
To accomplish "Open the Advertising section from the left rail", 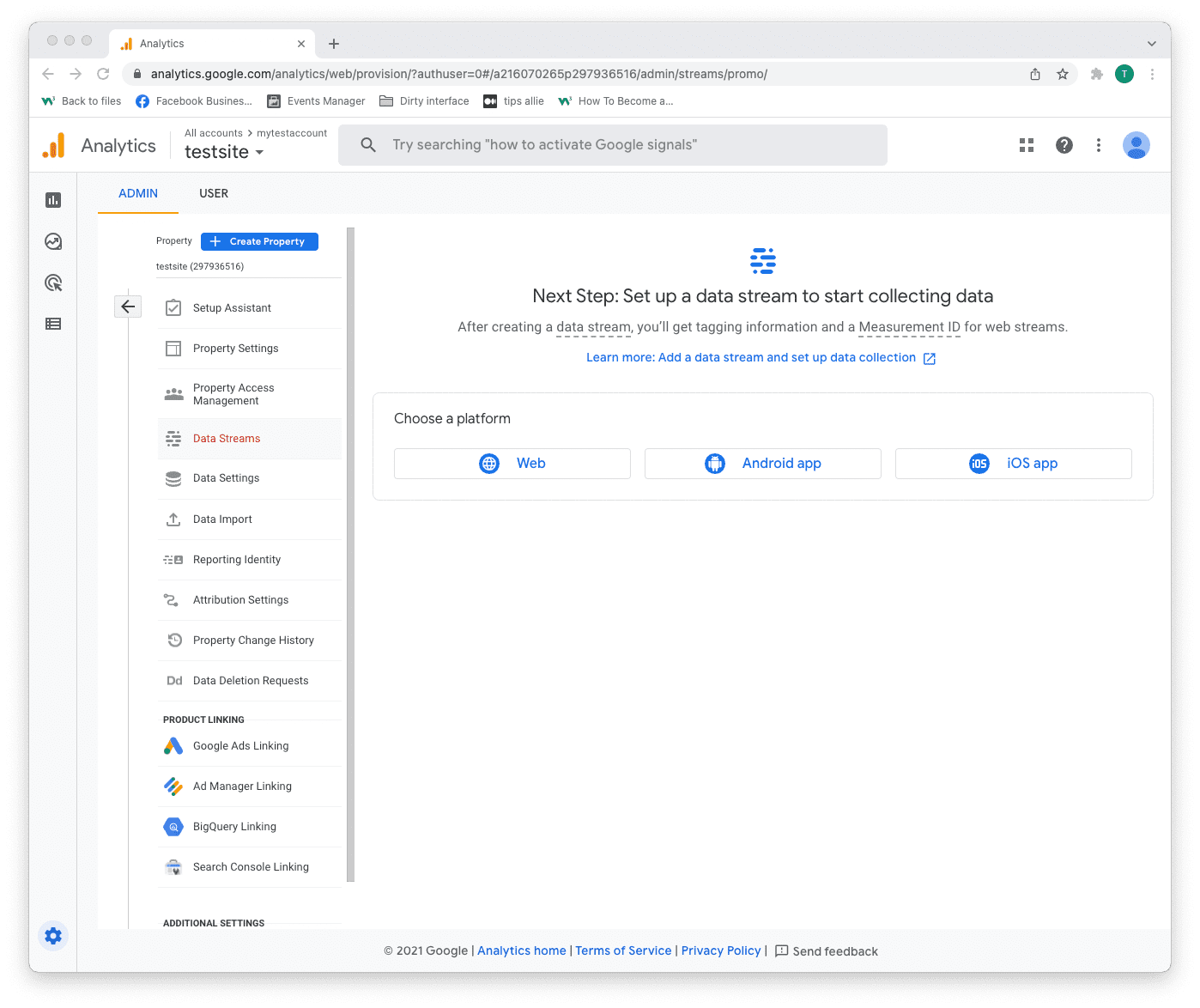I will tap(53, 282).
